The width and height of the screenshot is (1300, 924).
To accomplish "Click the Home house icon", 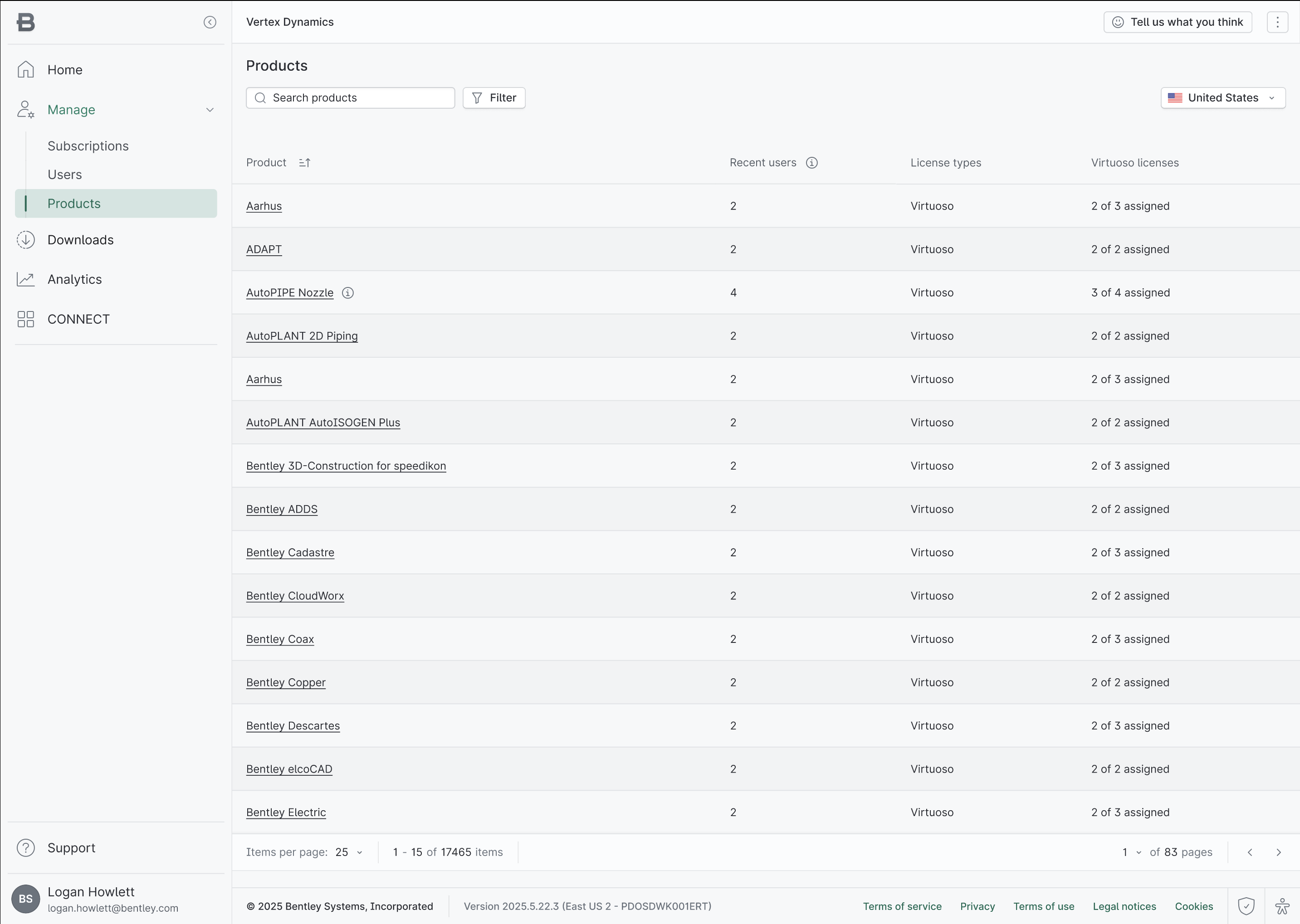I will [25, 69].
